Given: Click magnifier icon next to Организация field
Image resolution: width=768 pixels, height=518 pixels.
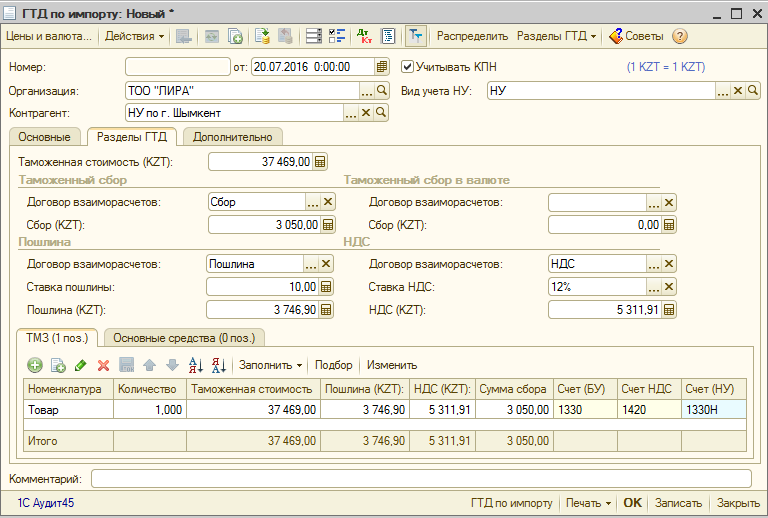Looking at the screenshot, I should 381,90.
